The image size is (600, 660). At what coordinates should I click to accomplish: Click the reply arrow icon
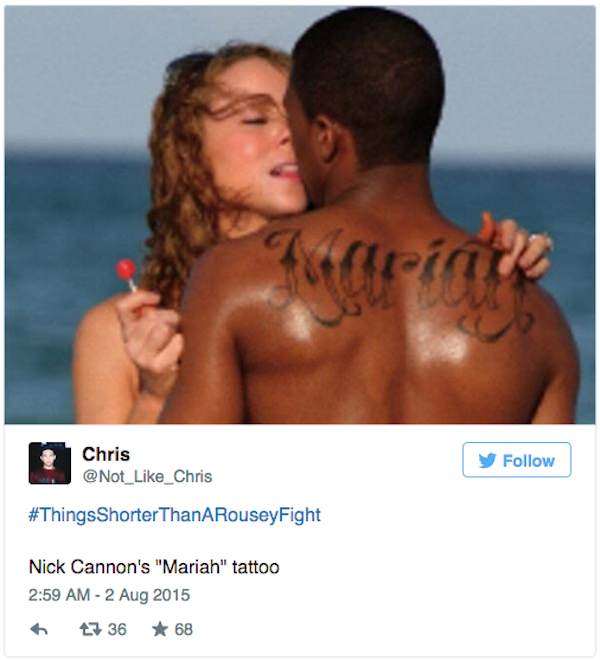pos(39,629)
